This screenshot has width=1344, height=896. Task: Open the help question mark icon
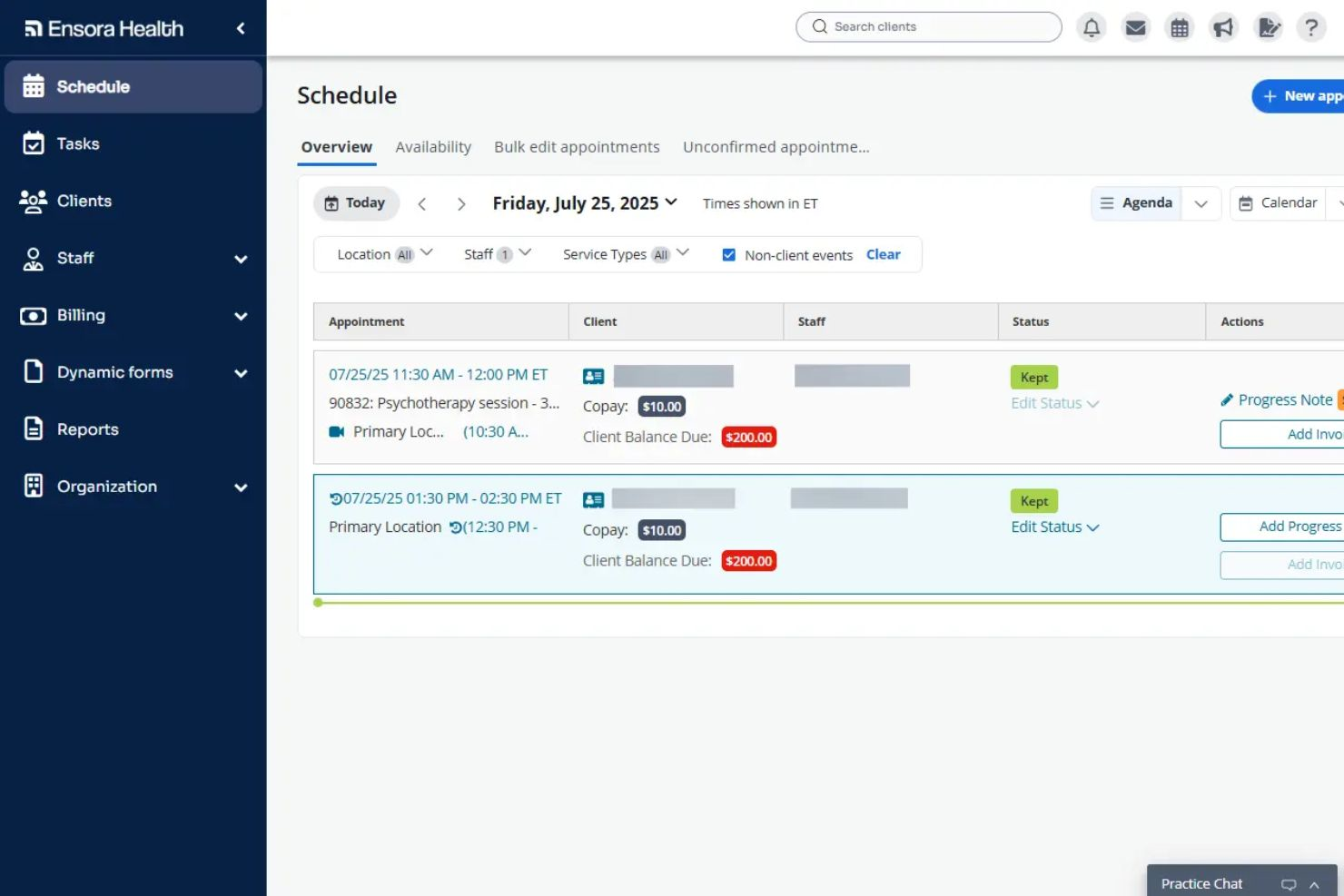pos(1311,27)
